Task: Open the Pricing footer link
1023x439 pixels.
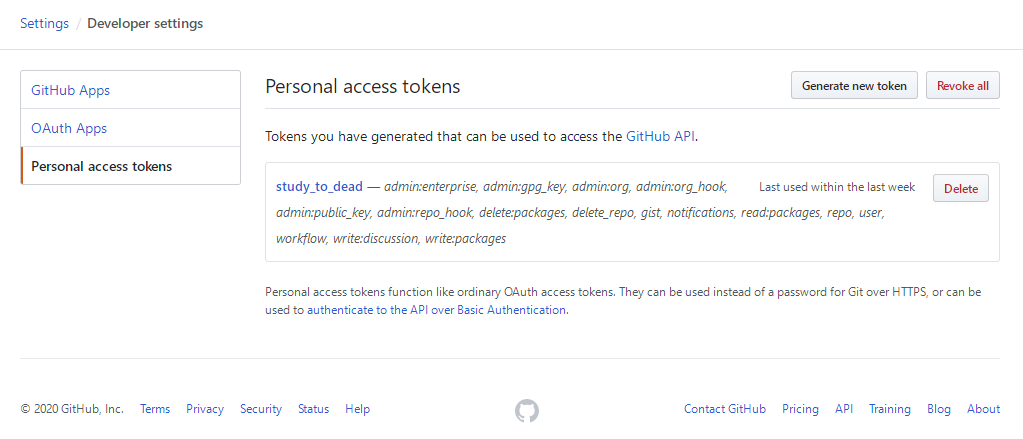Action: tap(800, 409)
